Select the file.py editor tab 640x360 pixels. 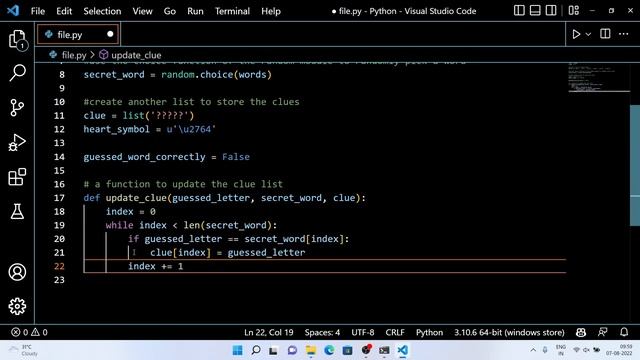78,34
